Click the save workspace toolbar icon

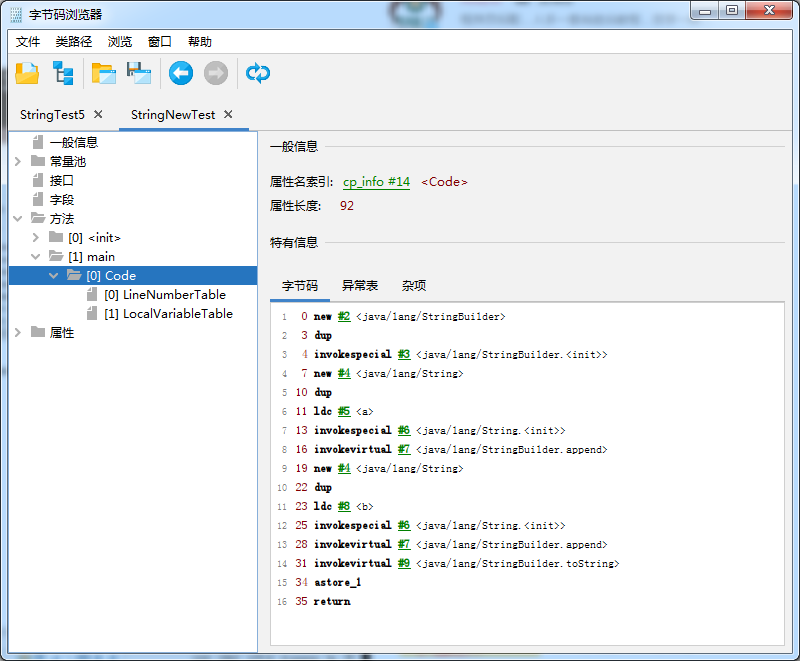pos(139,73)
